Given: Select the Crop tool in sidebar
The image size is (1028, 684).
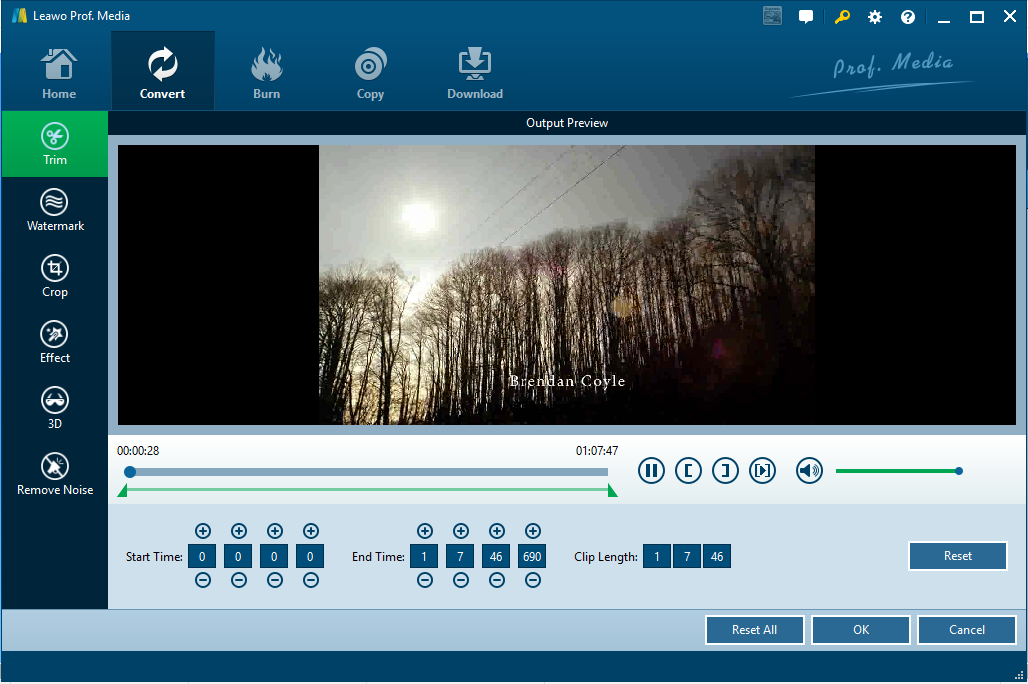Looking at the screenshot, I should [x=55, y=276].
